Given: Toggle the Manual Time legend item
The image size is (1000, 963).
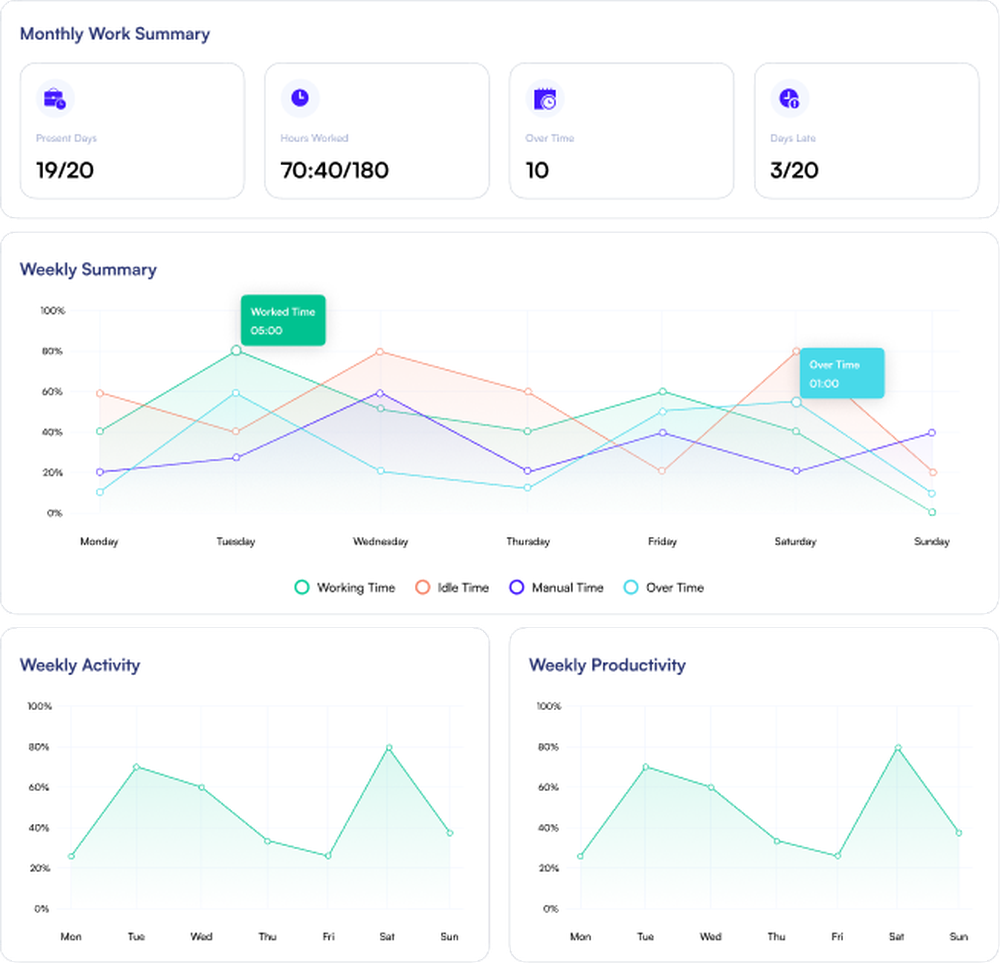Looking at the screenshot, I should [x=556, y=587].
